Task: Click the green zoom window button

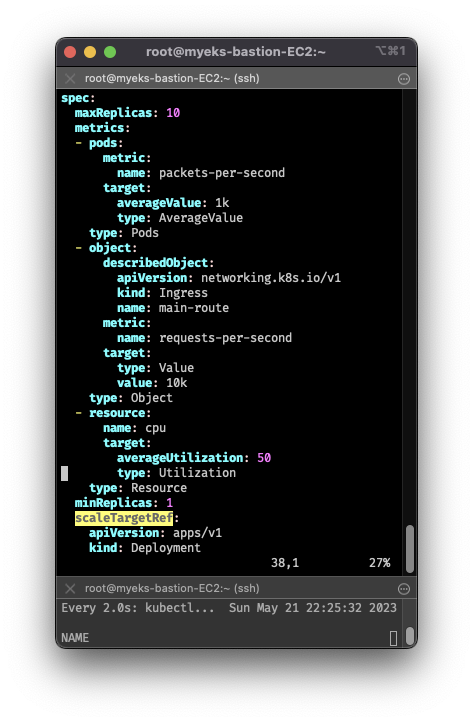Action: tap(110, 52)
